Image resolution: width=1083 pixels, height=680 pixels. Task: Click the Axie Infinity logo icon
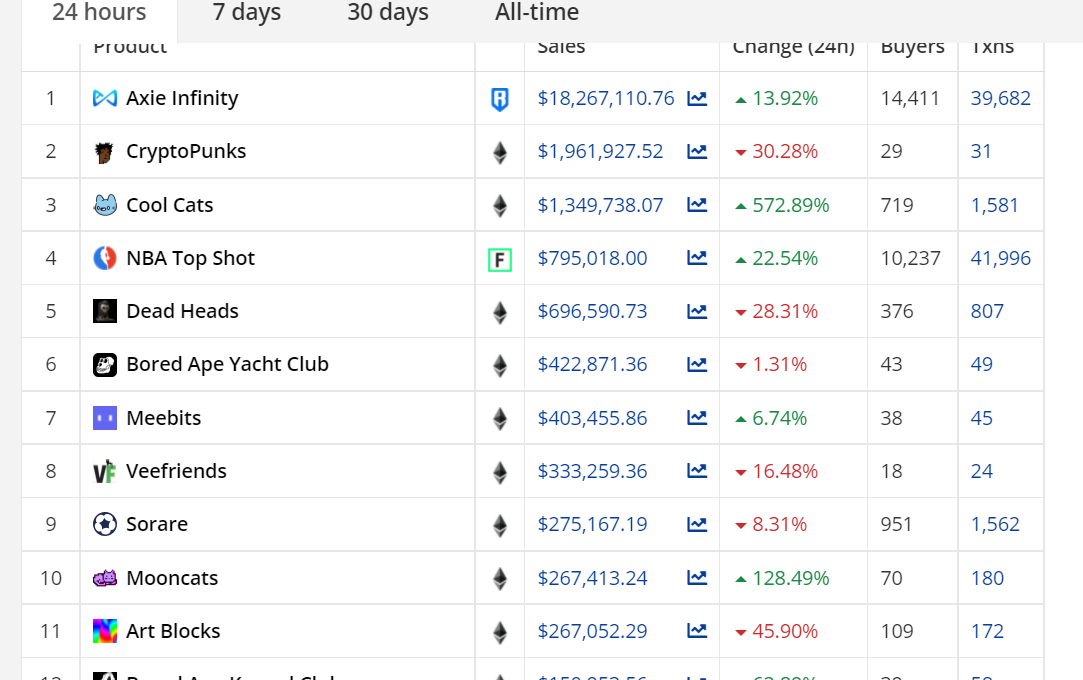[105, 98]
